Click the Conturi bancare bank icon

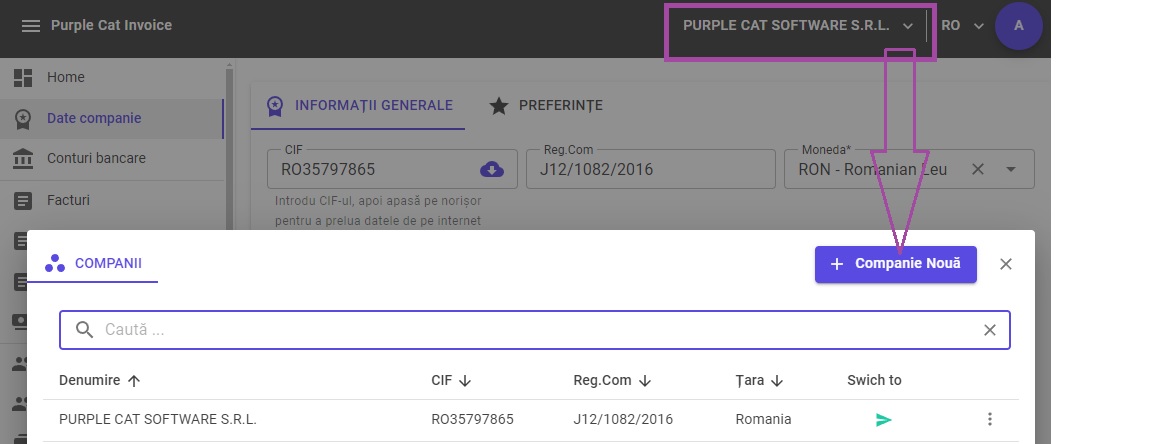click(23, 158)
